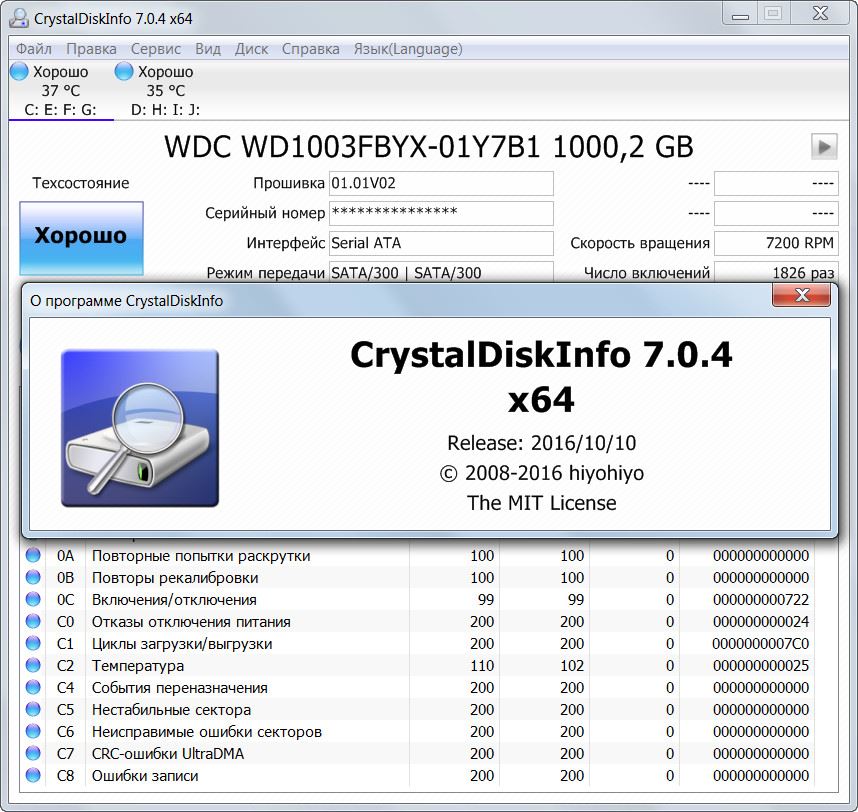
Task: Click the large Хорошо health status button
Action: (x=82, y=237)
